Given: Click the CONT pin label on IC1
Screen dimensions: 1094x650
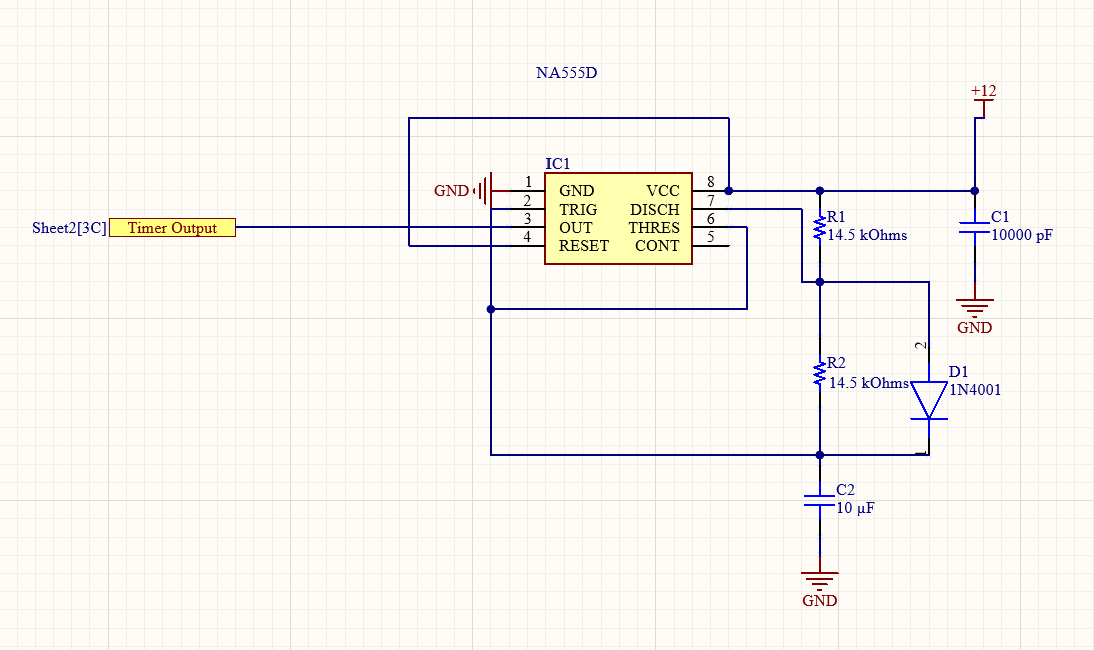Looking at the screenshot, I should (657, 245).
